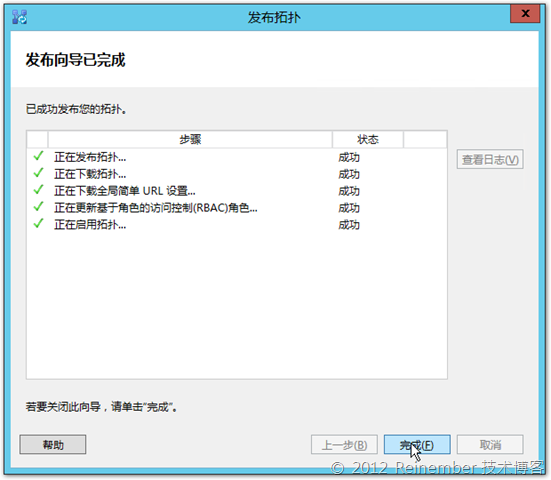
Task: Close the 发布拓扑 dialog window
Action: click(525, 14)
